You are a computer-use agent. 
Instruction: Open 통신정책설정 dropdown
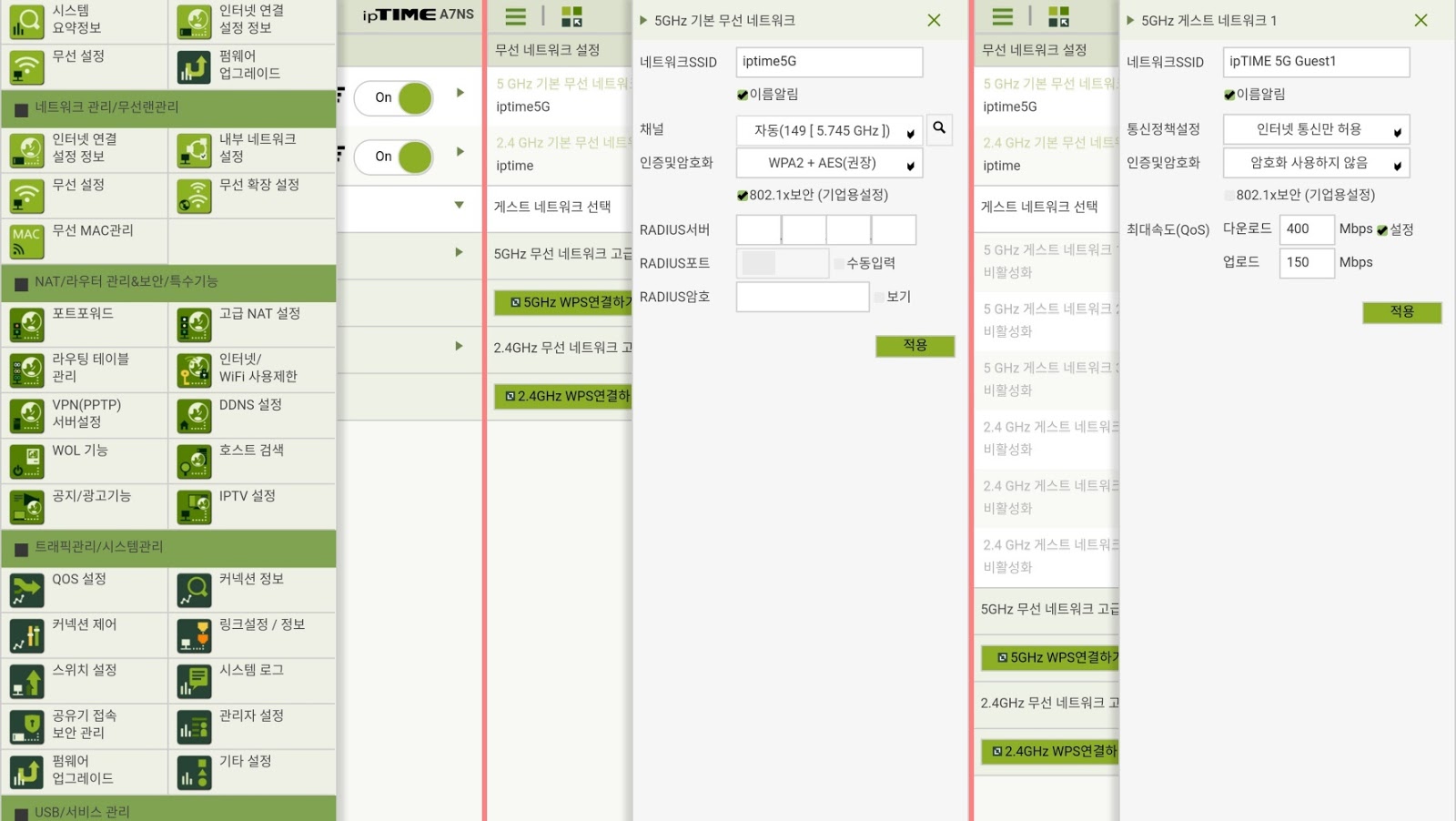point(1316,130)
